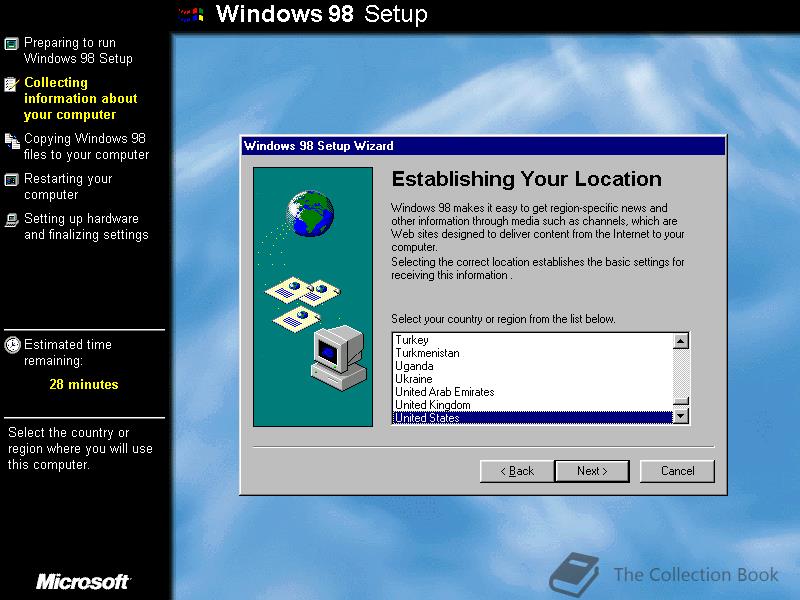The width and height of the screenshot is (800, 600).
Task: Pick United Kingdom from the list
Action: pyautogui.click(x=533, y=405)
